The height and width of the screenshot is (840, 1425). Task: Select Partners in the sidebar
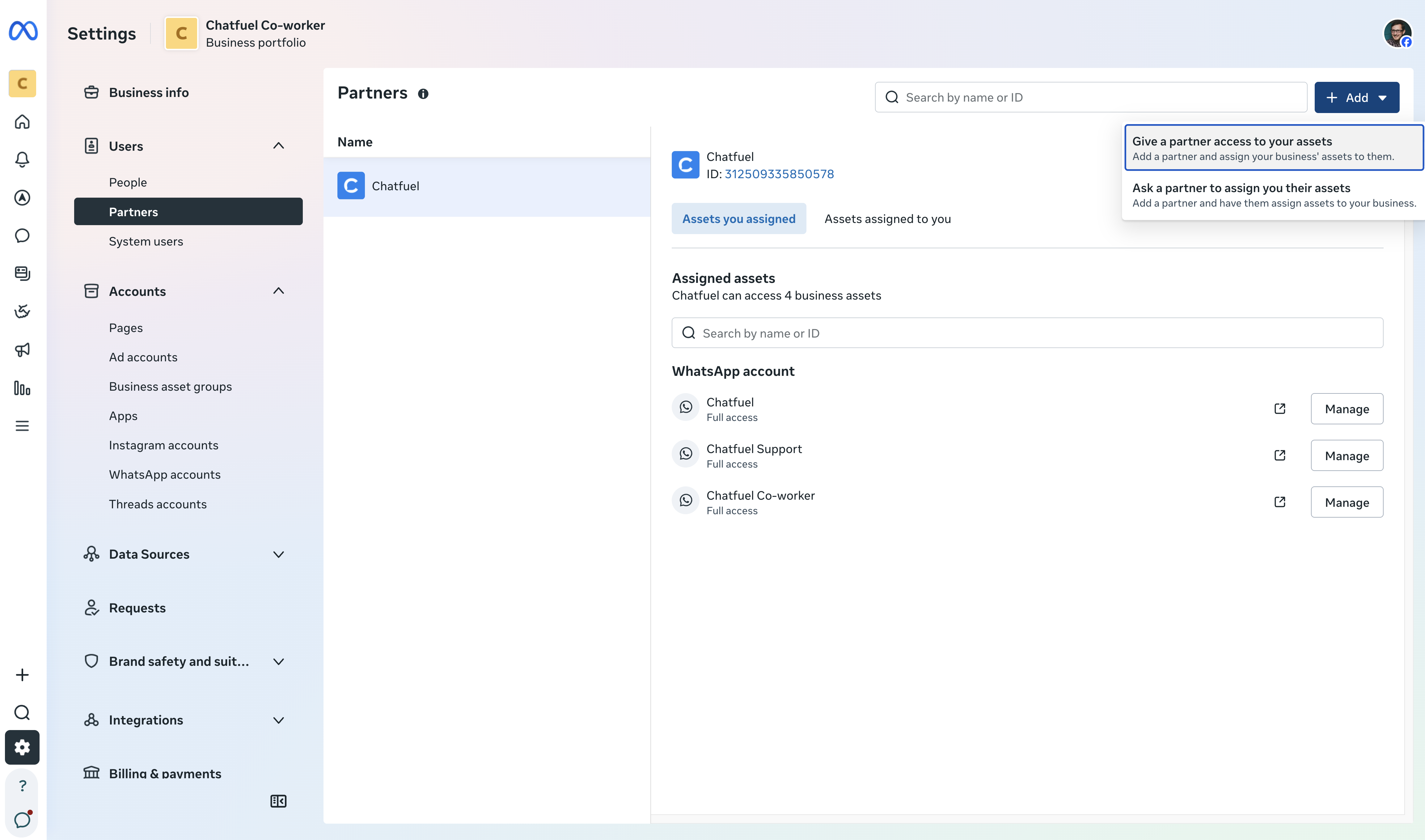click(x=188, y=212)
